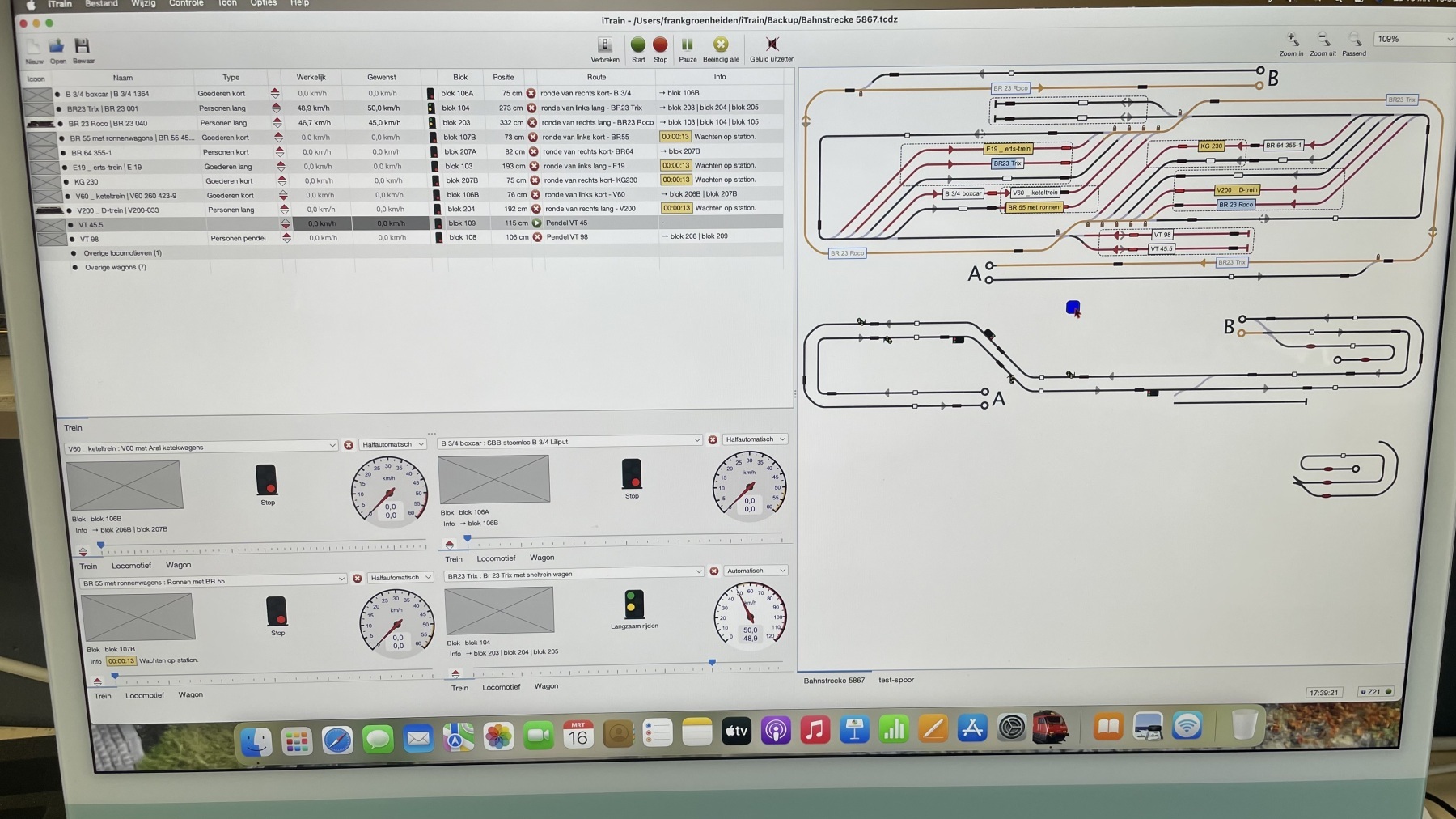The image size is (1456, 819).
Task: Click route stop icon for B 3/4 boxcar row
Action: (x=531, y=93)
